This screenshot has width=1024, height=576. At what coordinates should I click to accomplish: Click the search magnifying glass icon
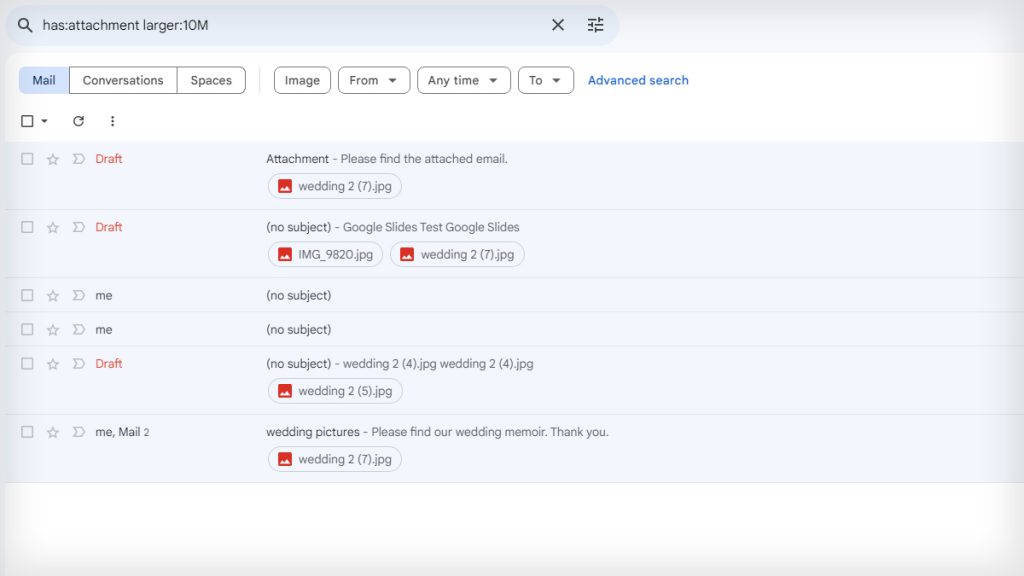(27, 25)
